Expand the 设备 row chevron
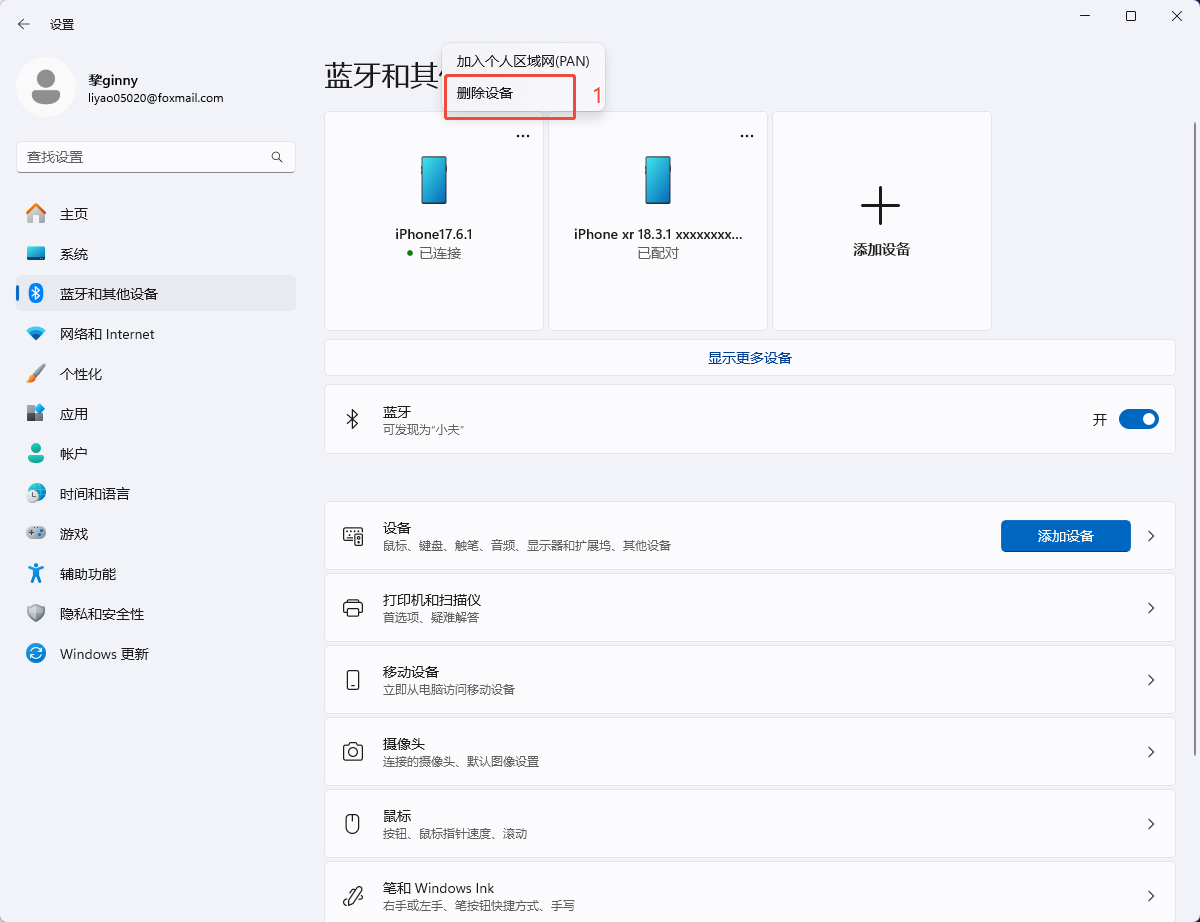Screen dimensions: 1200x922 (x=1151, y=536)
